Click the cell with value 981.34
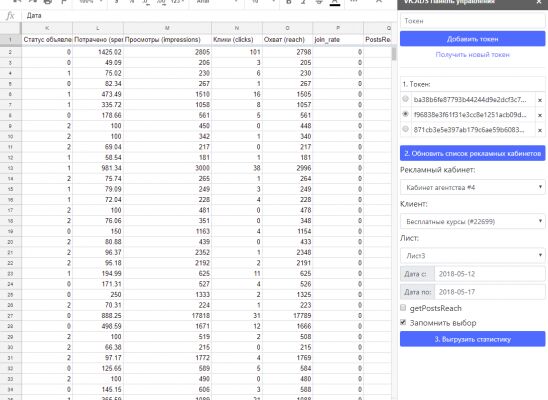 click(98, 168)
